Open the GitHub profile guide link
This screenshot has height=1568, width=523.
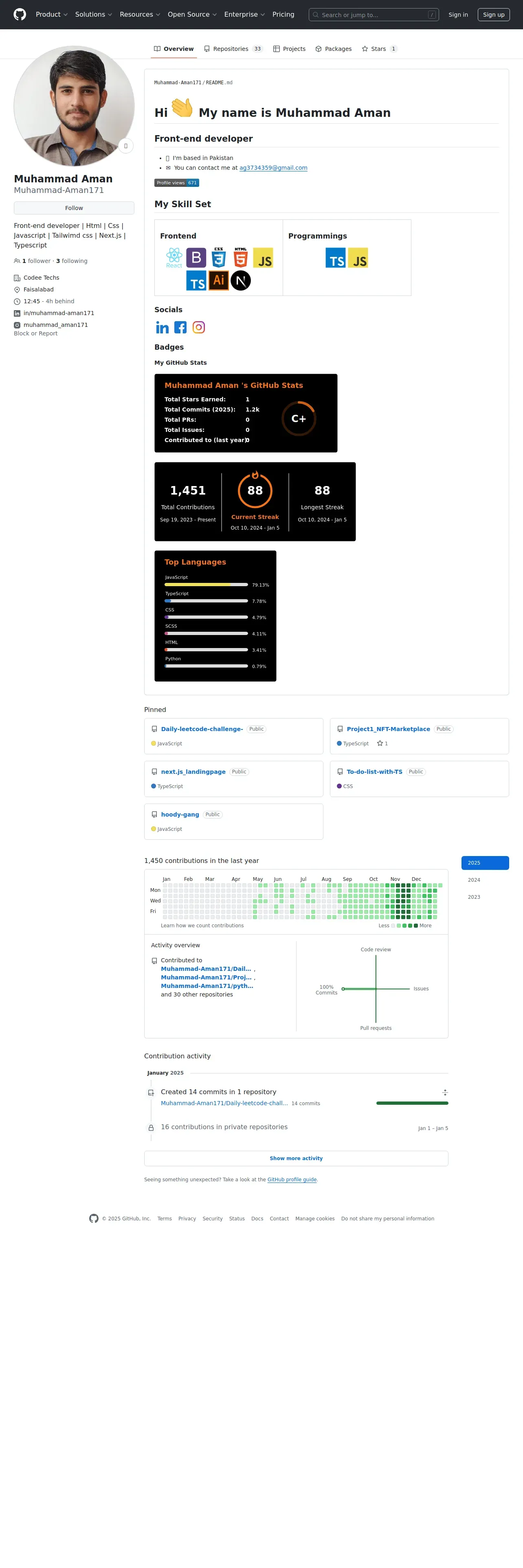coord(292,1180)
